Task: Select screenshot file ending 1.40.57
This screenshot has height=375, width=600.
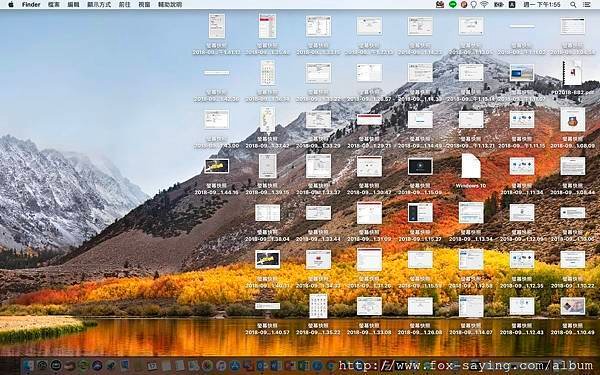Action: coord(267,306)
